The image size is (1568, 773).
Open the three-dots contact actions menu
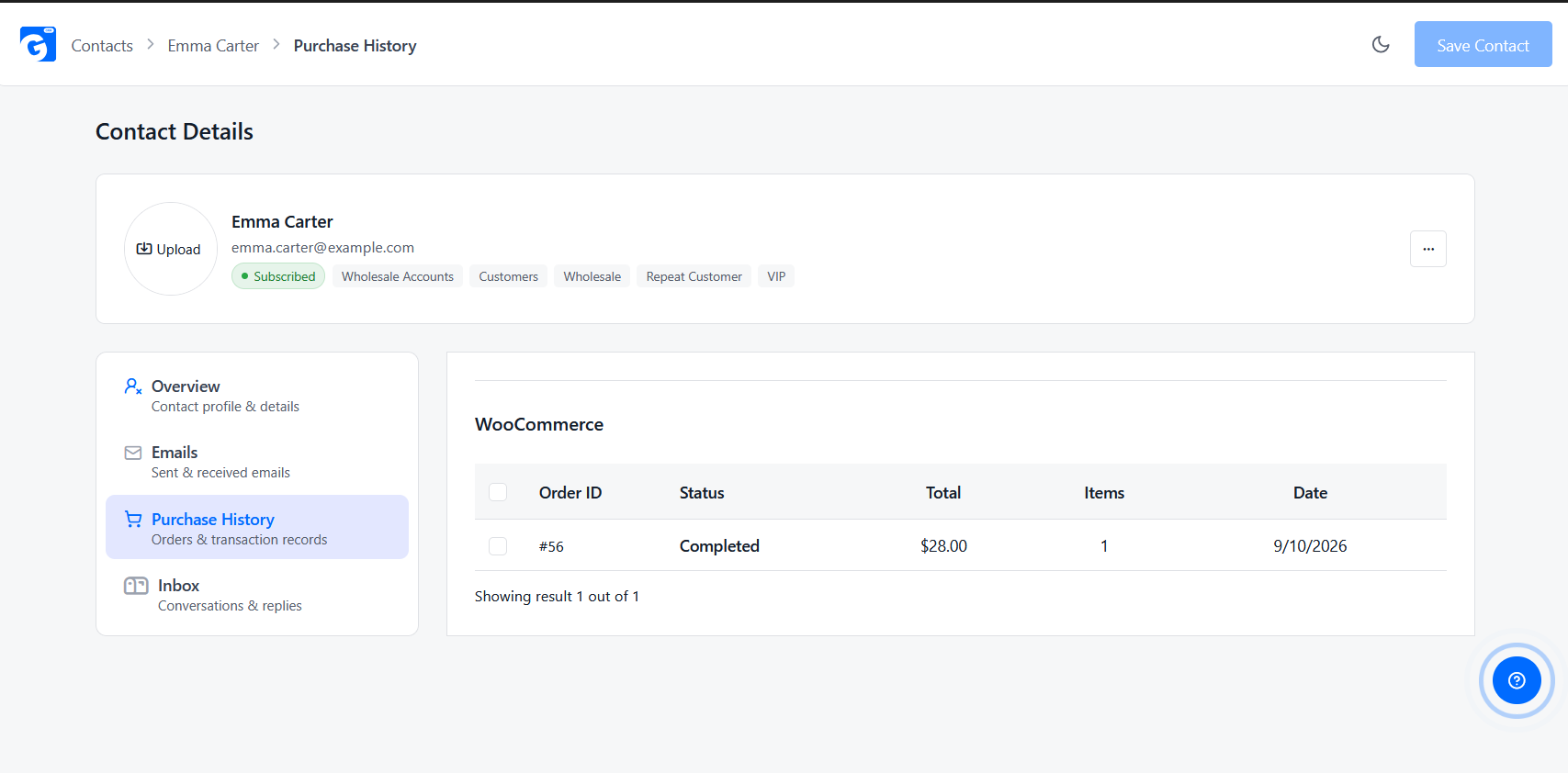(1428, 249)
